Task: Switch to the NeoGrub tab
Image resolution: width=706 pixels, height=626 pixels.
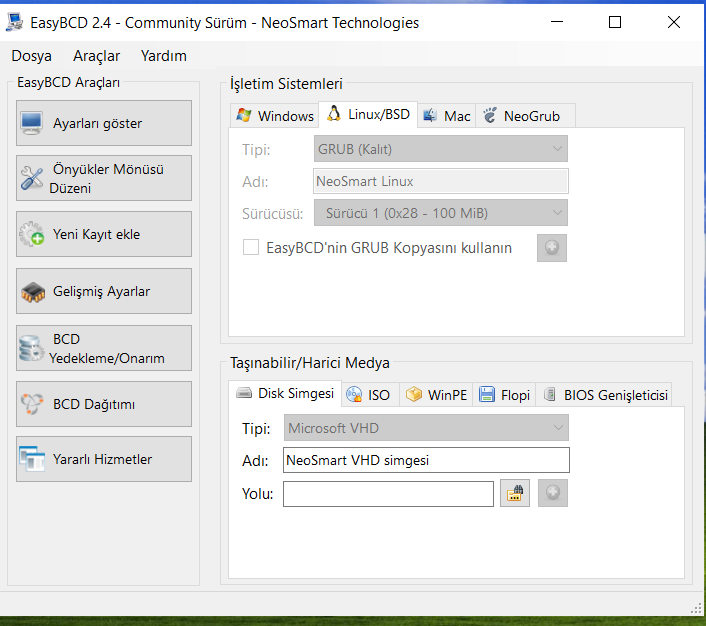Action: [x=525, y=116]
